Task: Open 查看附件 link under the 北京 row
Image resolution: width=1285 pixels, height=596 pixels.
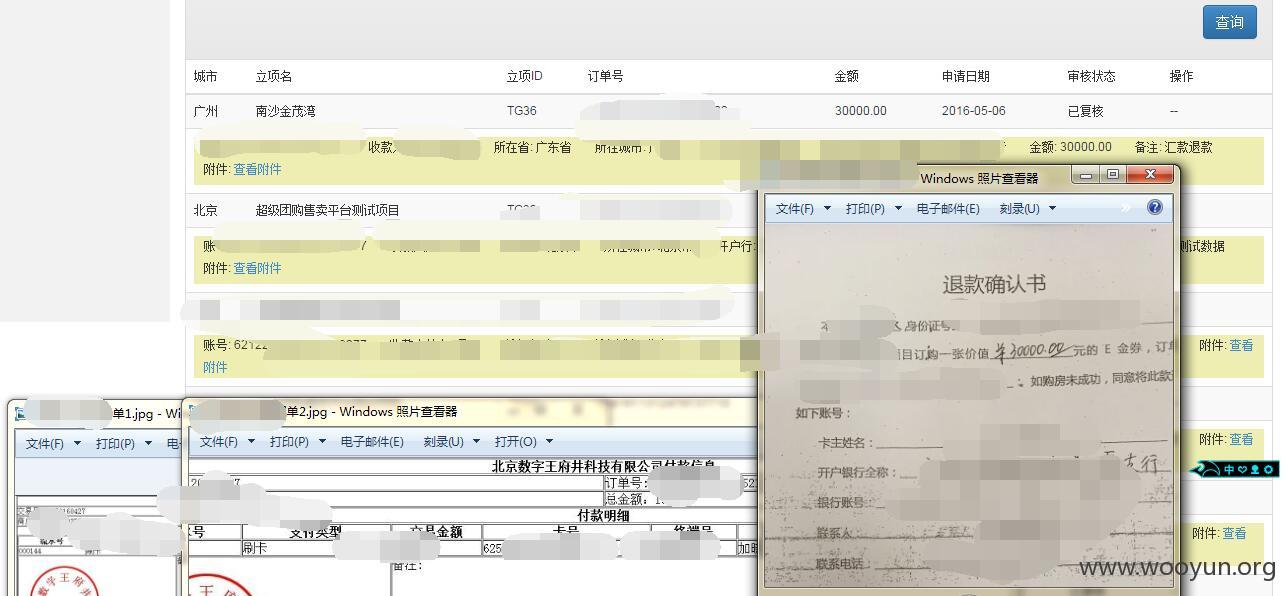Action: click(x=257, y=268)
